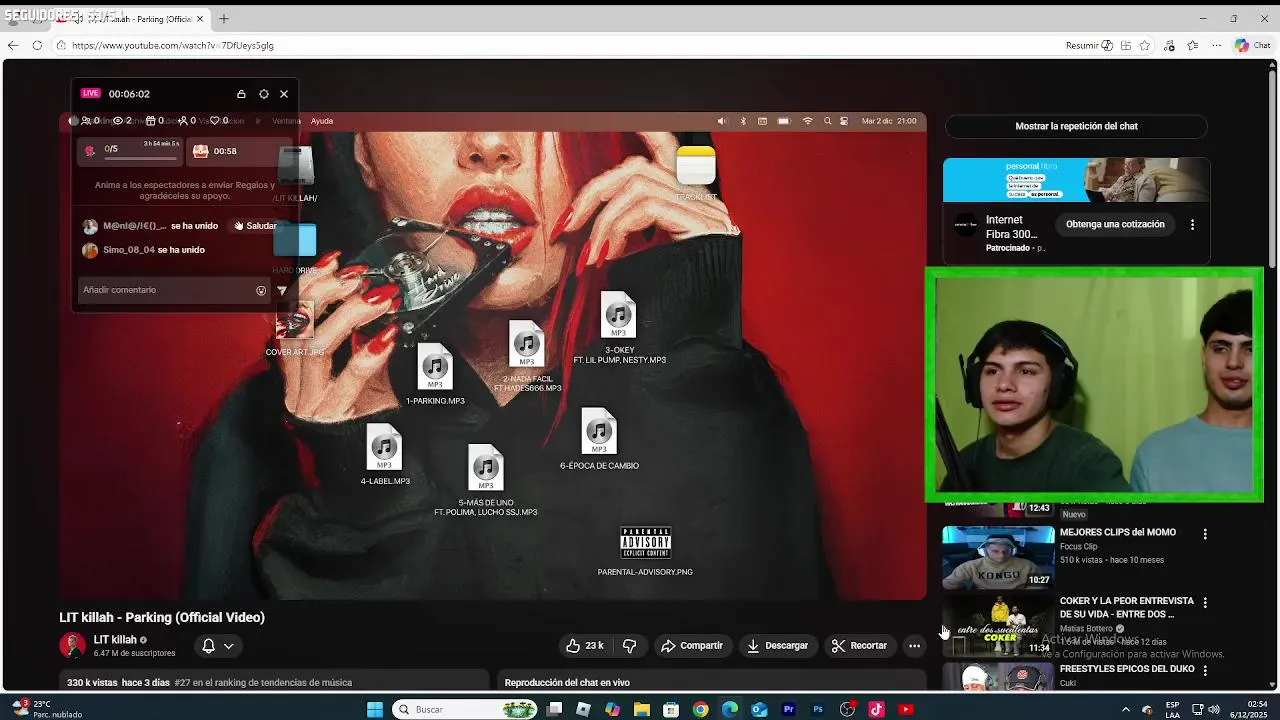
Task: Click the viewers eye count icon
Action: point(118,121)
